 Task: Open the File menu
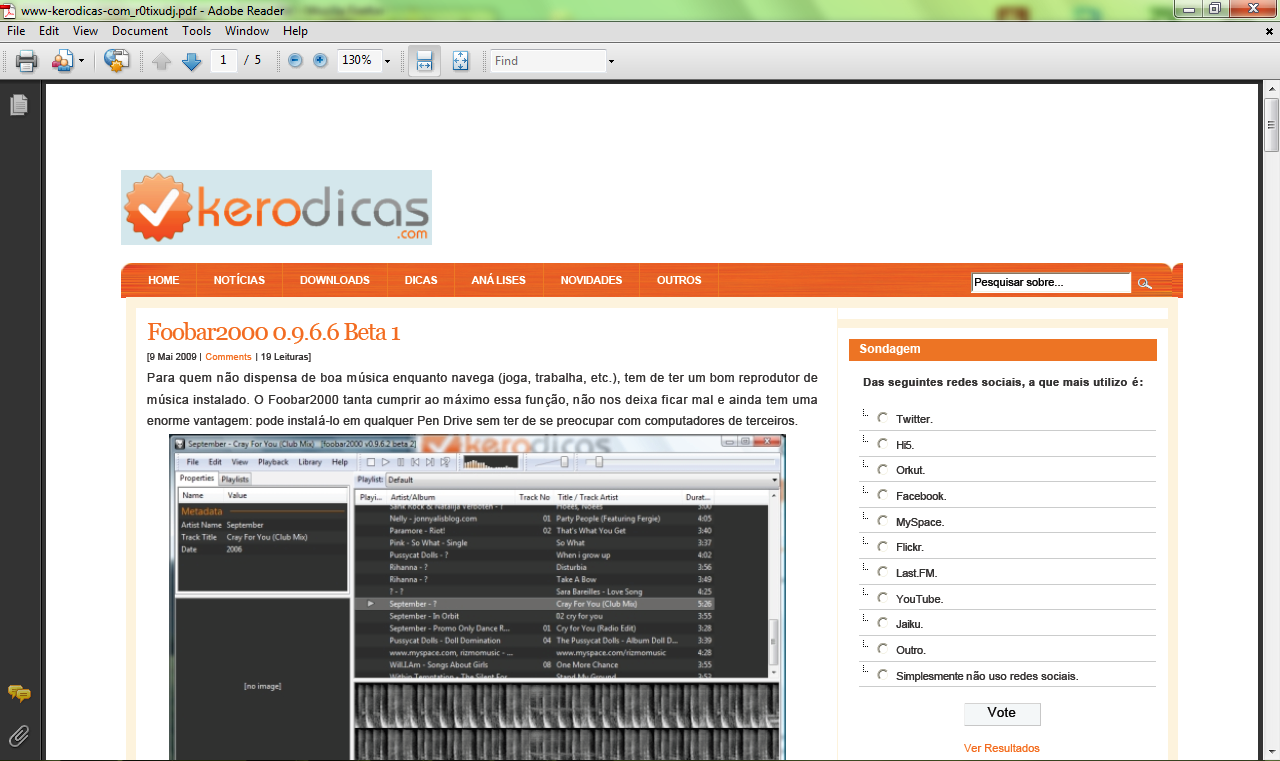click(16, 31)
